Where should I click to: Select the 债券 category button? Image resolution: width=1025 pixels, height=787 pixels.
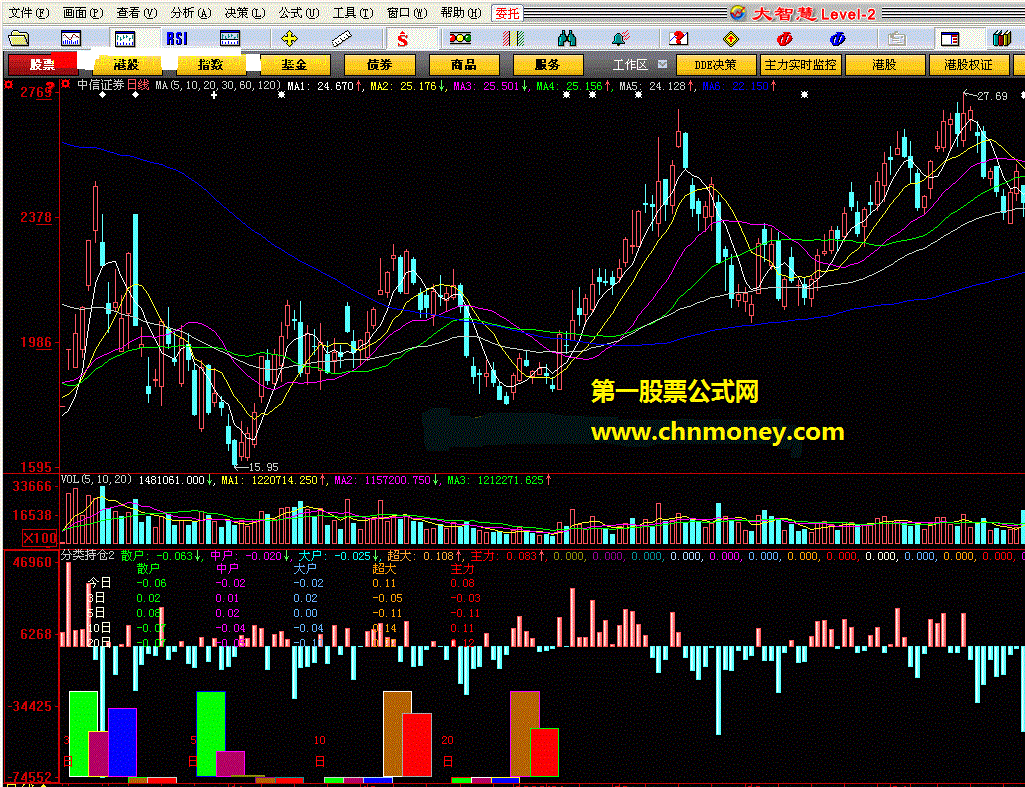click(x=380, y=65)
